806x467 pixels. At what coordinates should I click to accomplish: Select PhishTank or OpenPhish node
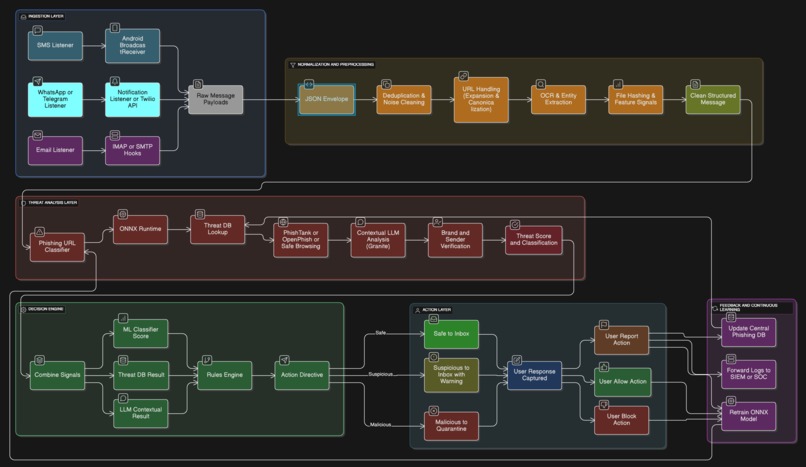[301, 240]
